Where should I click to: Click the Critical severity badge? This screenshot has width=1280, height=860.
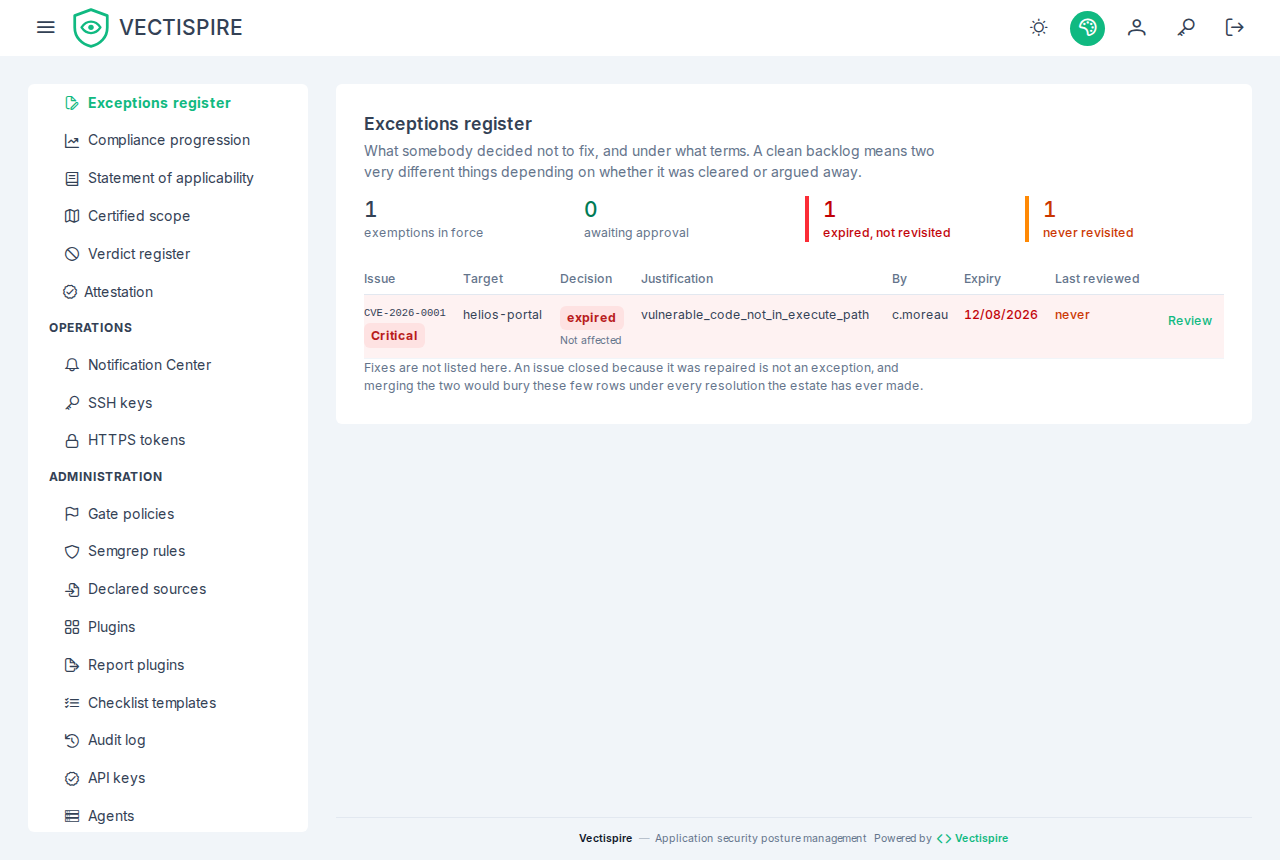(x=394, y=336)
